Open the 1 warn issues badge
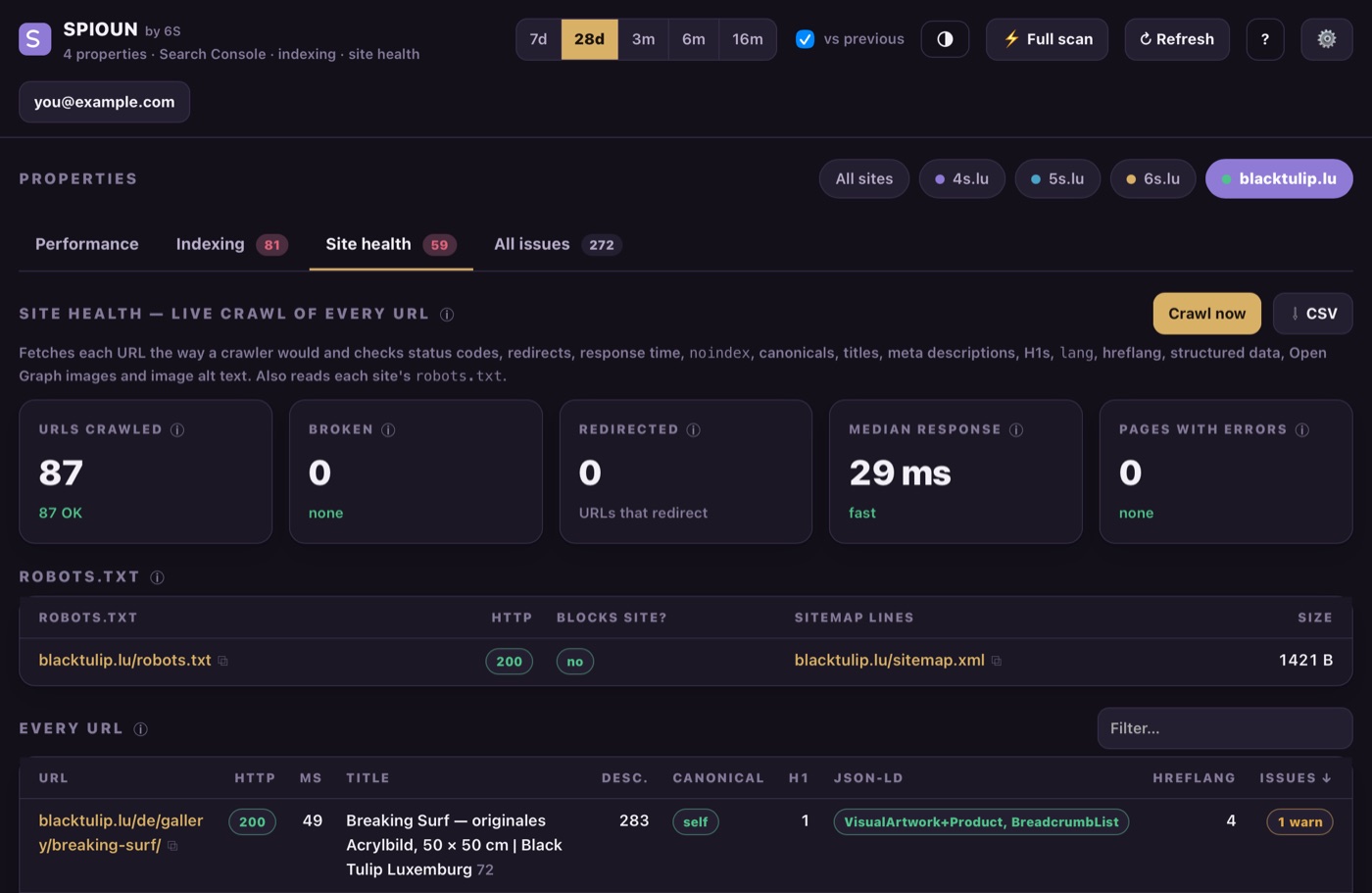Image resolution: width=1372 pixels, height=893 pixels. [1299, 822]
